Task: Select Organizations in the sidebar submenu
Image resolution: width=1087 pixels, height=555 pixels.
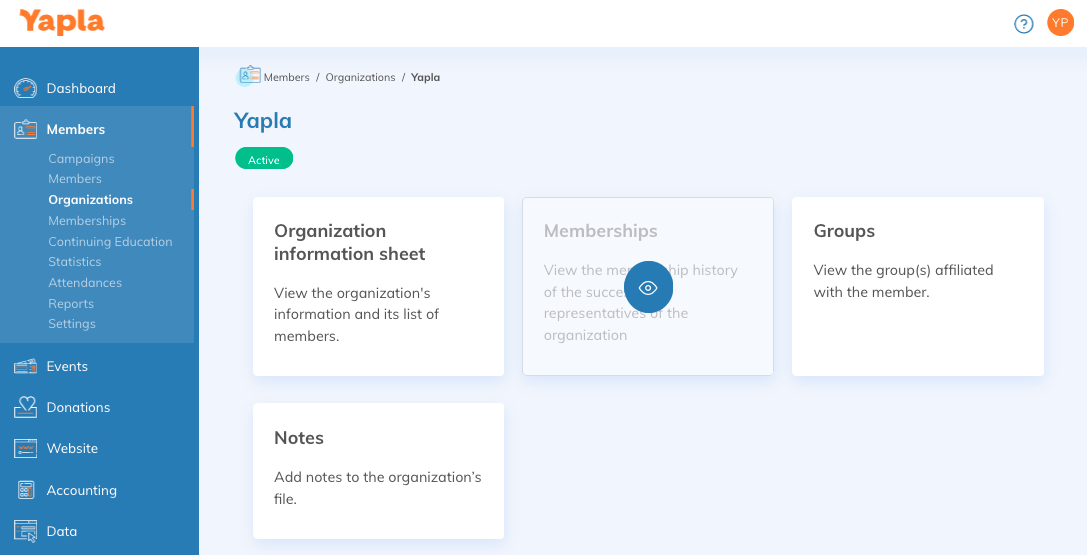Action: [90, 200]
